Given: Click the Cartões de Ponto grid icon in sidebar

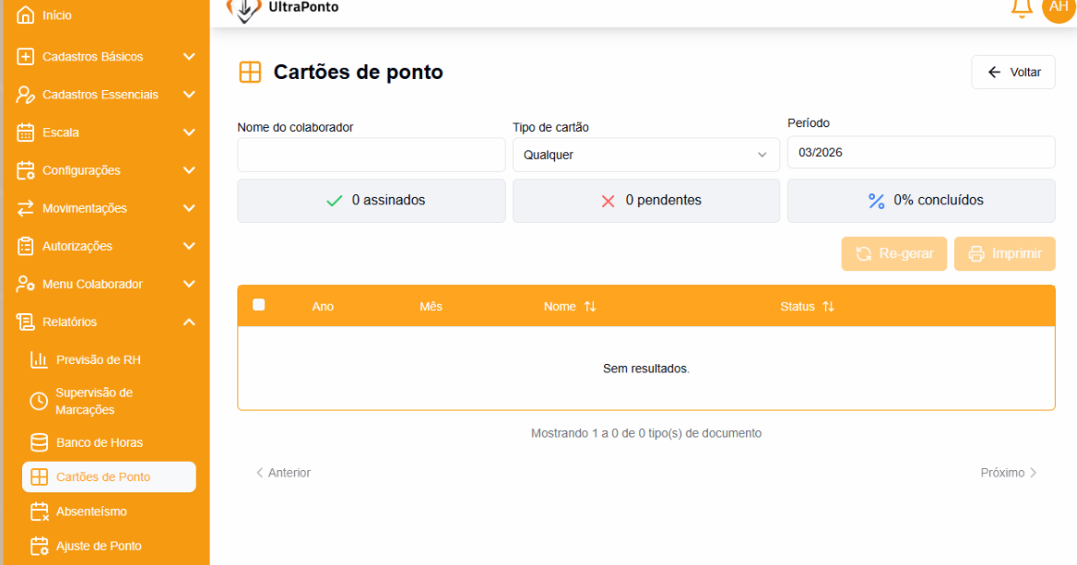Looking at the screenshot, I should click(x=39, y=477).
